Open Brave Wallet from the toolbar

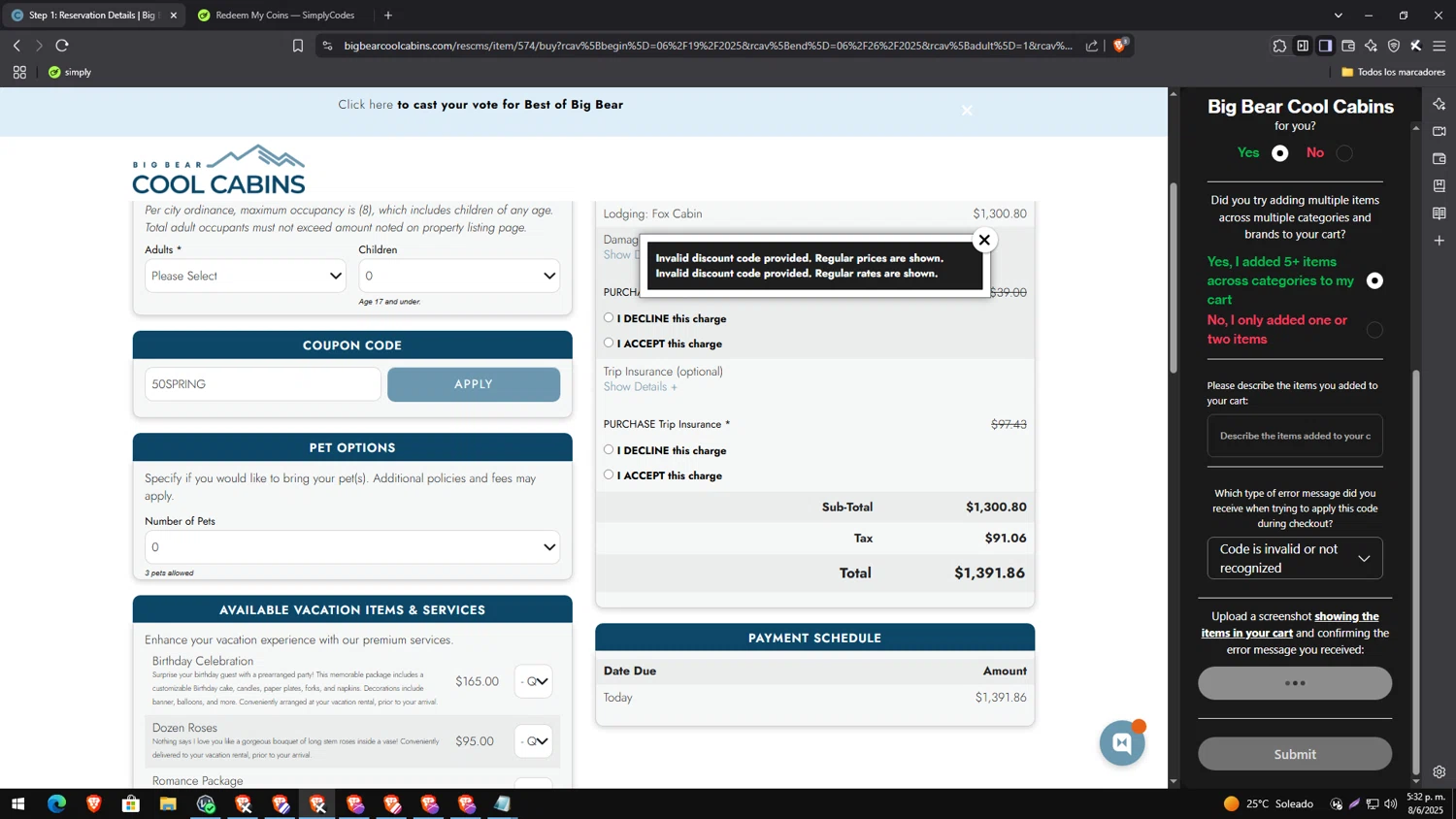(x=1348, y=46)
